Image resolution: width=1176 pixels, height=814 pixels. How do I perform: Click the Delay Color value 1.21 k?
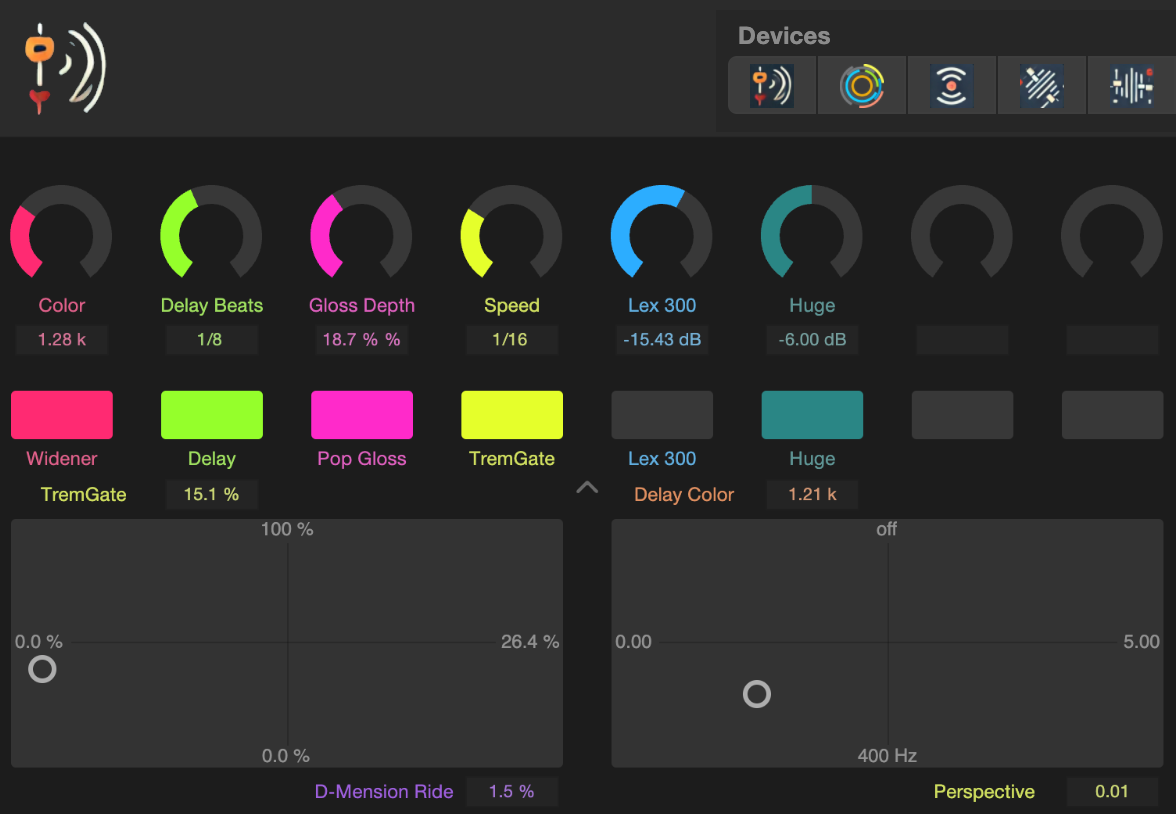812,494
